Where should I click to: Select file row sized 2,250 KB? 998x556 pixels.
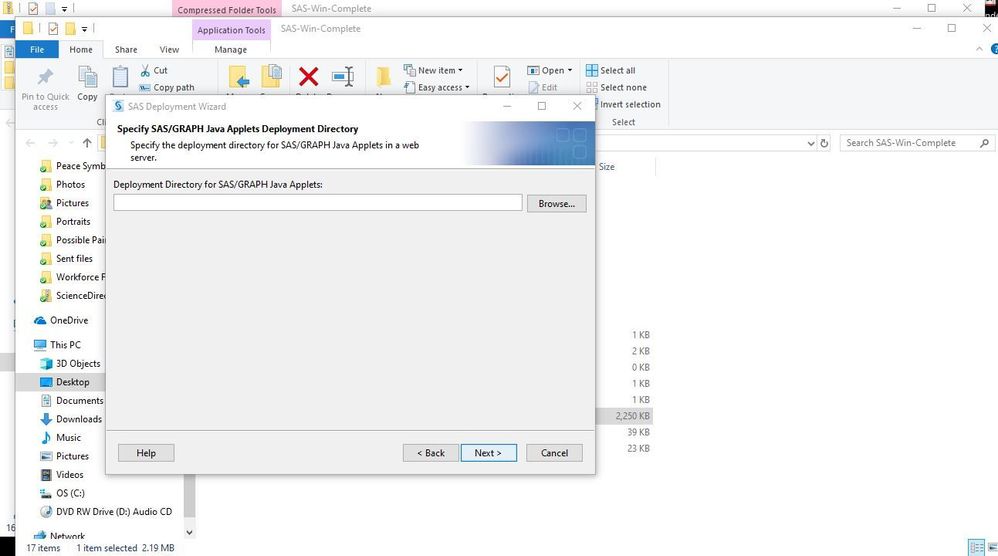pos(624,416)
